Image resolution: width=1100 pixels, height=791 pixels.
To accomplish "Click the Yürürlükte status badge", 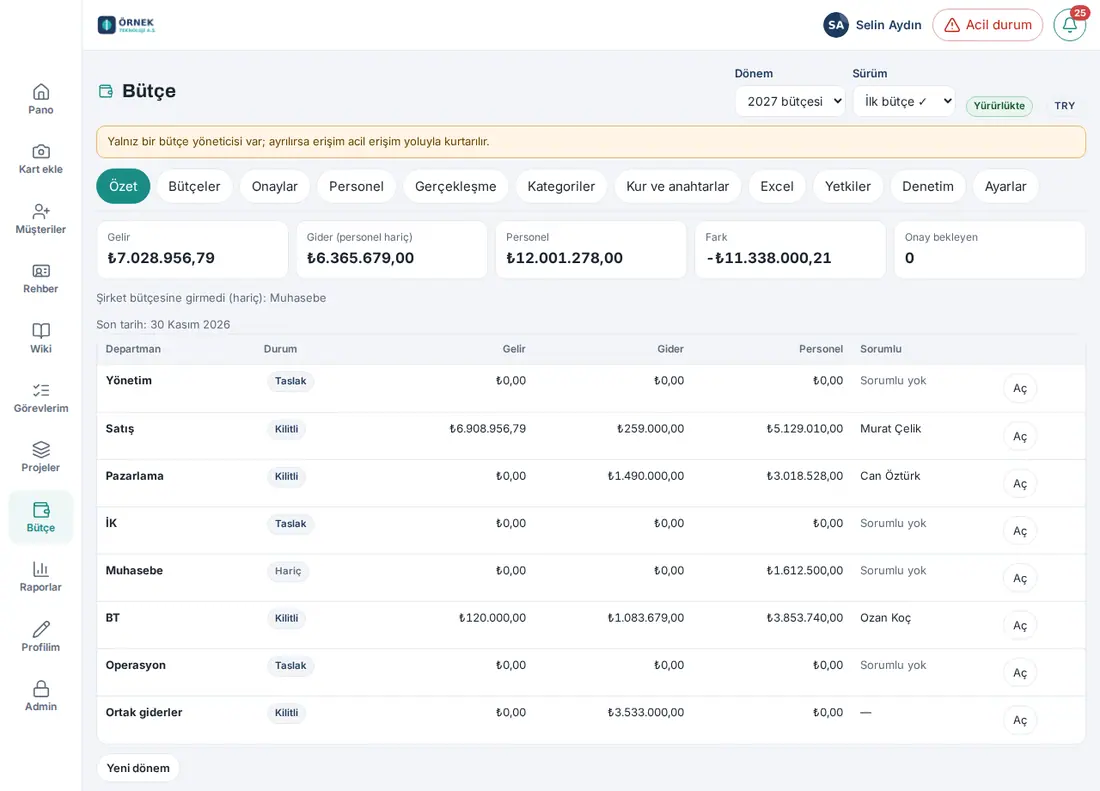I will tap(999, 106).
